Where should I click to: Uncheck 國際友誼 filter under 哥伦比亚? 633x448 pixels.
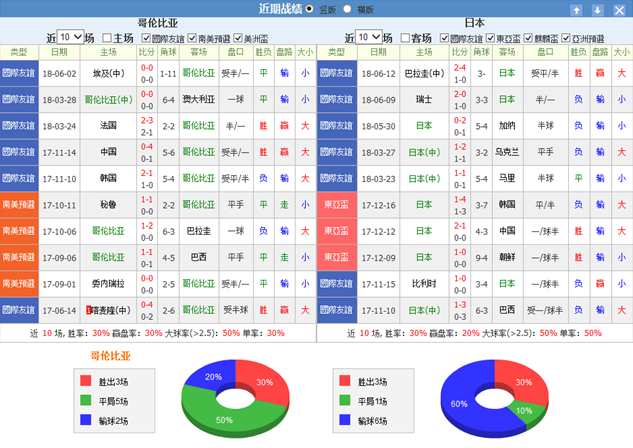146,38
